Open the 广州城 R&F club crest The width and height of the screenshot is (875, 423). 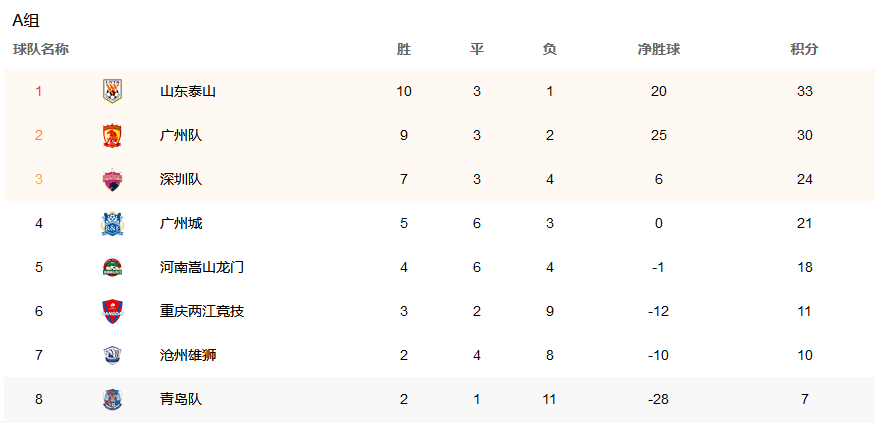(112, 223)
